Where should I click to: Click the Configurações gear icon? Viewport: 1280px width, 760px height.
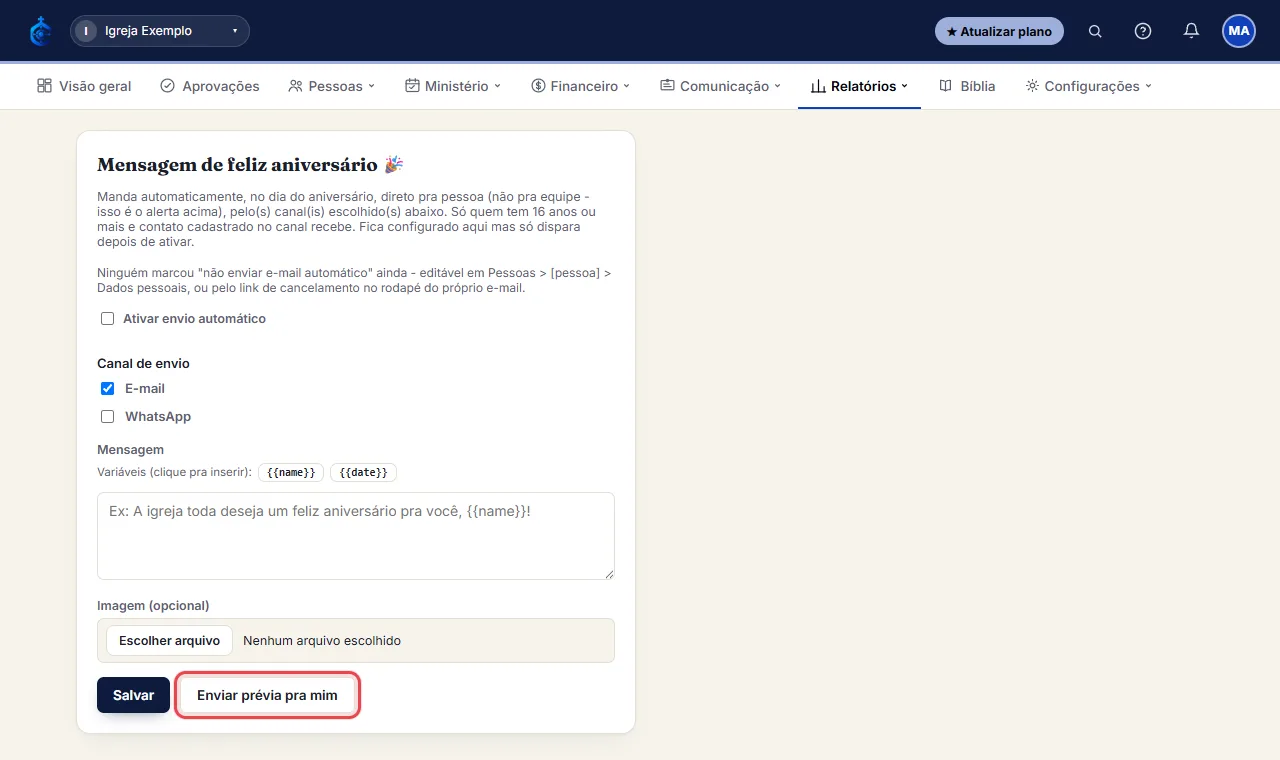click(1032, 86)
